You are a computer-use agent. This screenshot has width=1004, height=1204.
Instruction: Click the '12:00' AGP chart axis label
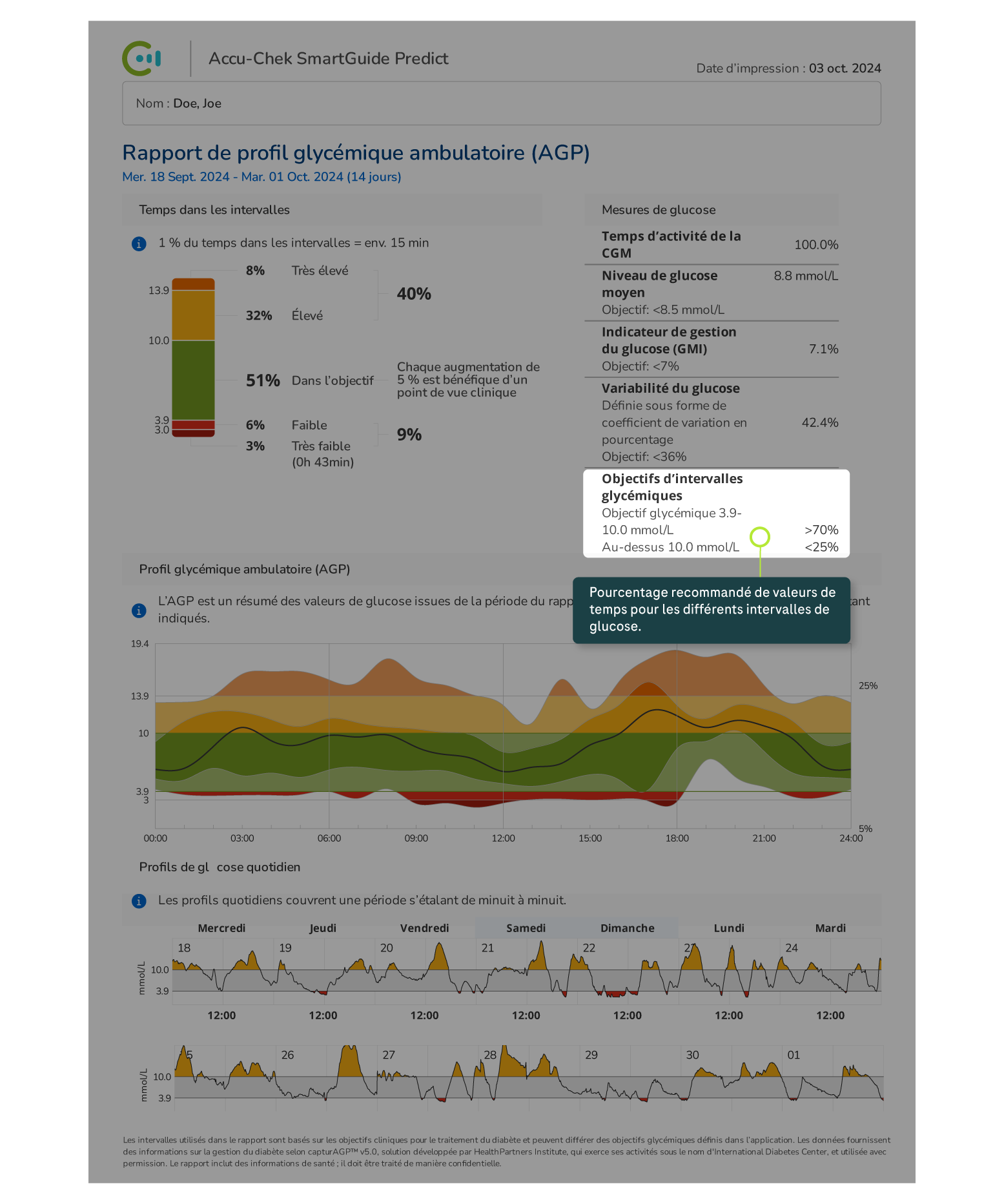pyautogui.click(x=503, y=838)
